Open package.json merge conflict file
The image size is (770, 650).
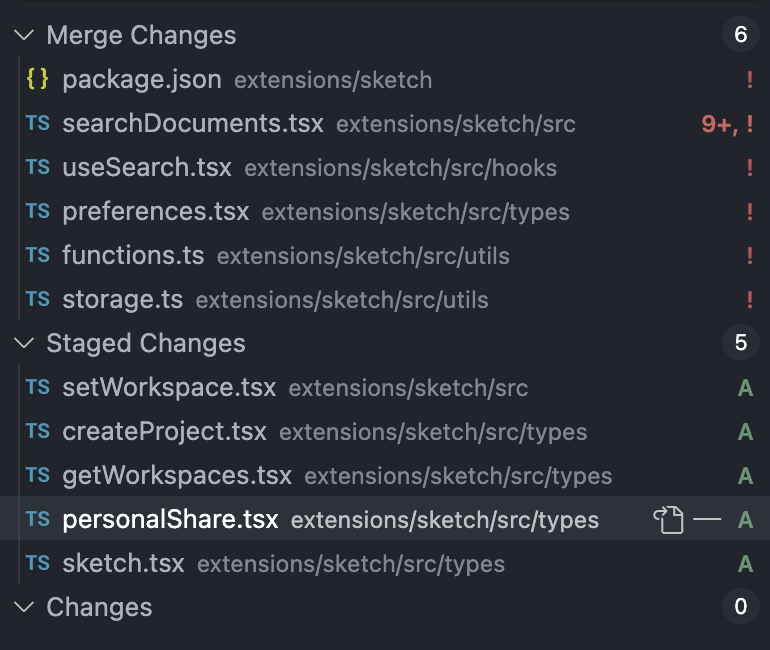[141, 80]
